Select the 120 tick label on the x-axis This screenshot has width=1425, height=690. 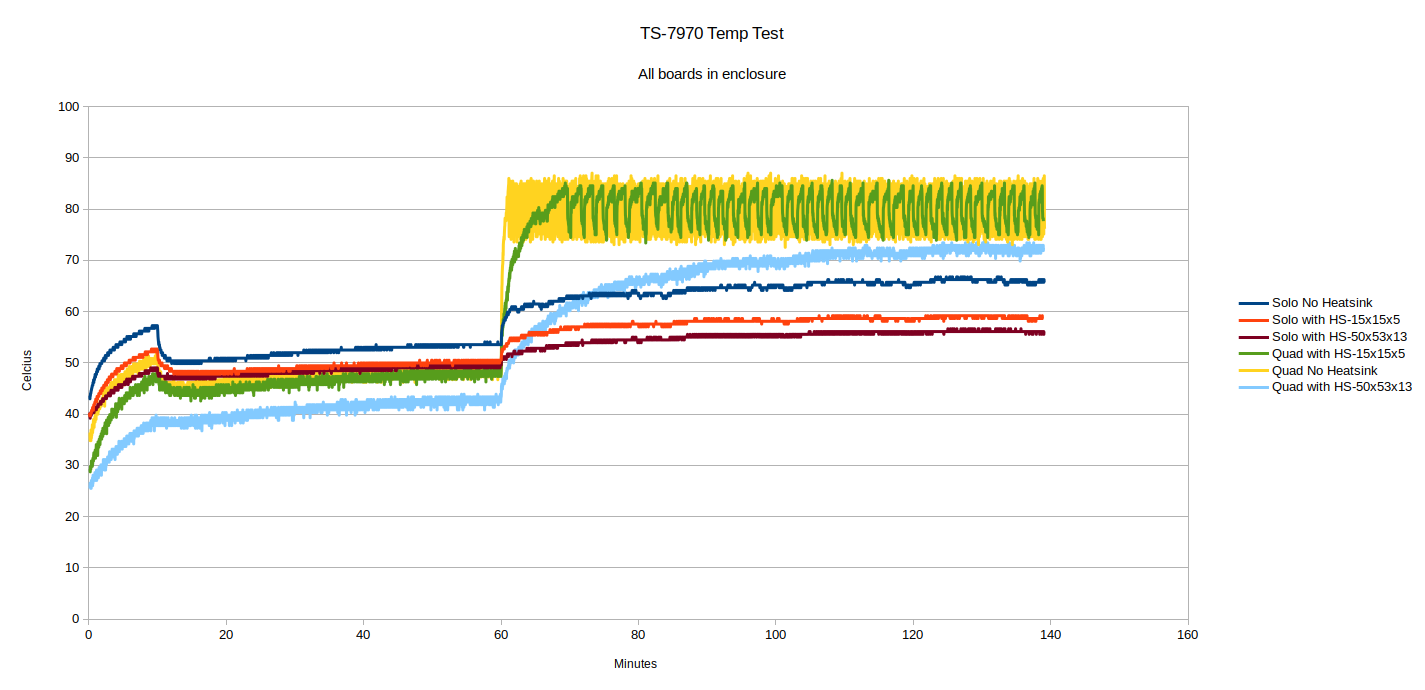point(912,634)
